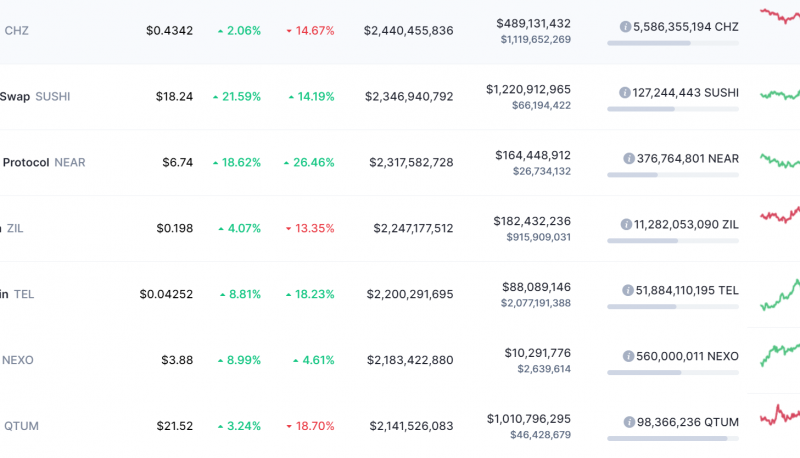
Task: Open the TEL coin link
Action: (x=17, y=294)
